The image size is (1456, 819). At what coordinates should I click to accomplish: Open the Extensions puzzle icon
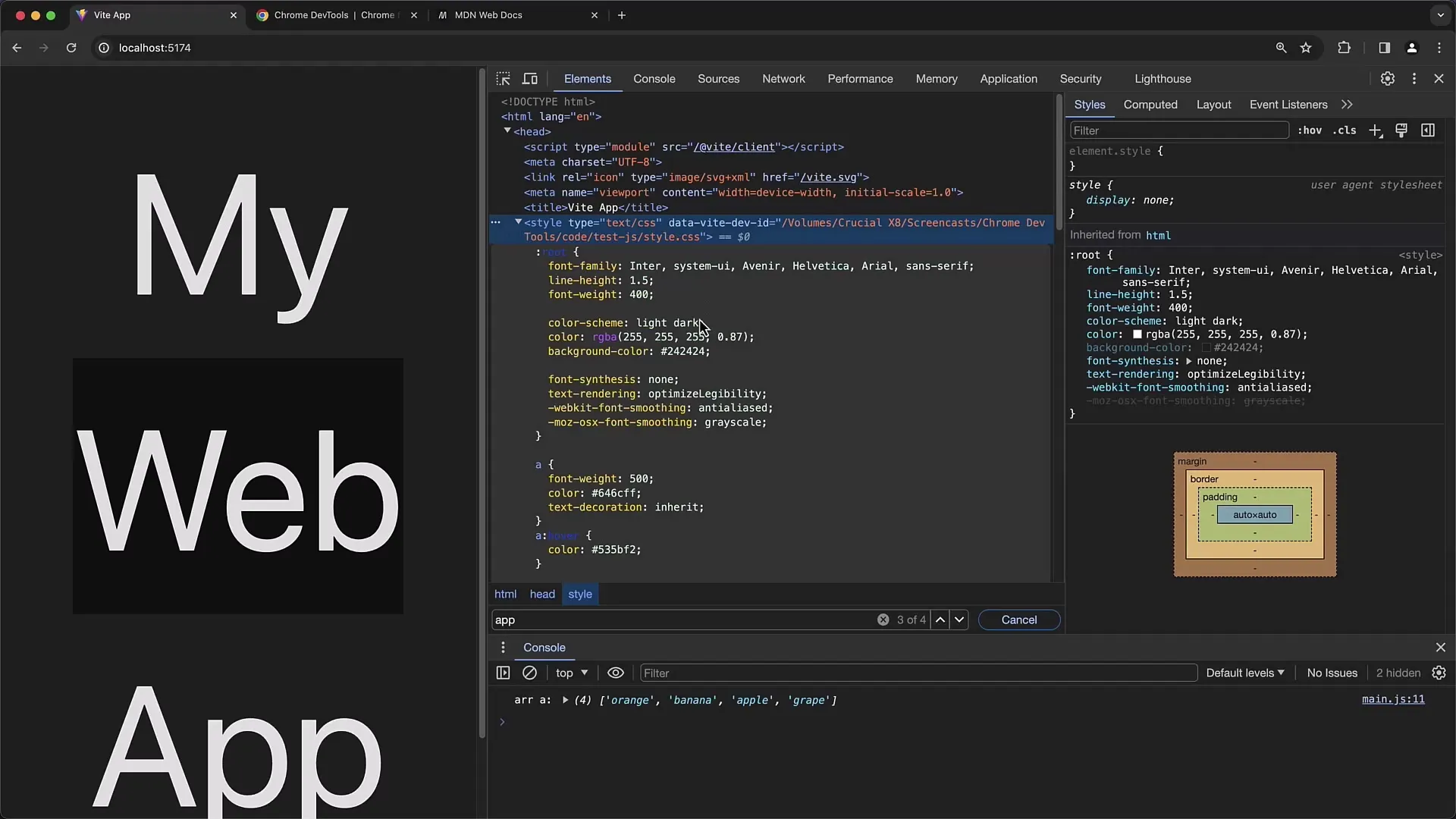tap(1344, 48)
